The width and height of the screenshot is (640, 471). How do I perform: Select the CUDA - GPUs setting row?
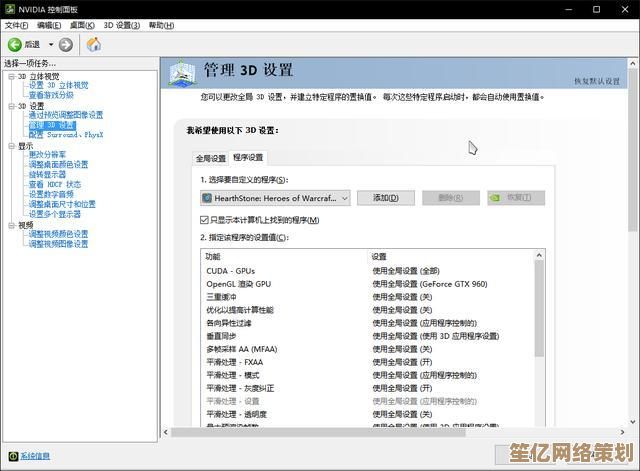point(367,271)
